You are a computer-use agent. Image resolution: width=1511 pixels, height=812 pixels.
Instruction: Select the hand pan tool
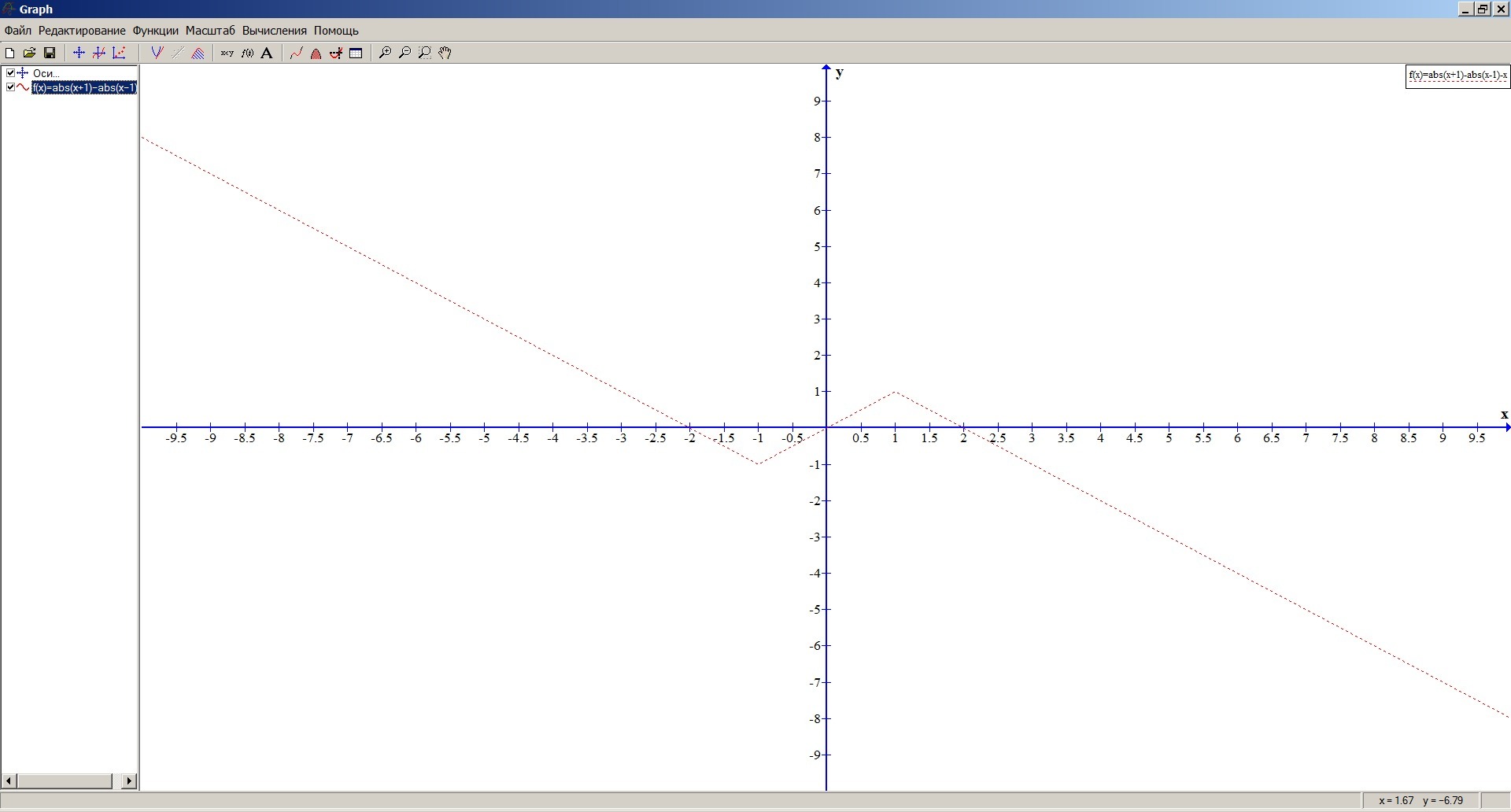445,53
